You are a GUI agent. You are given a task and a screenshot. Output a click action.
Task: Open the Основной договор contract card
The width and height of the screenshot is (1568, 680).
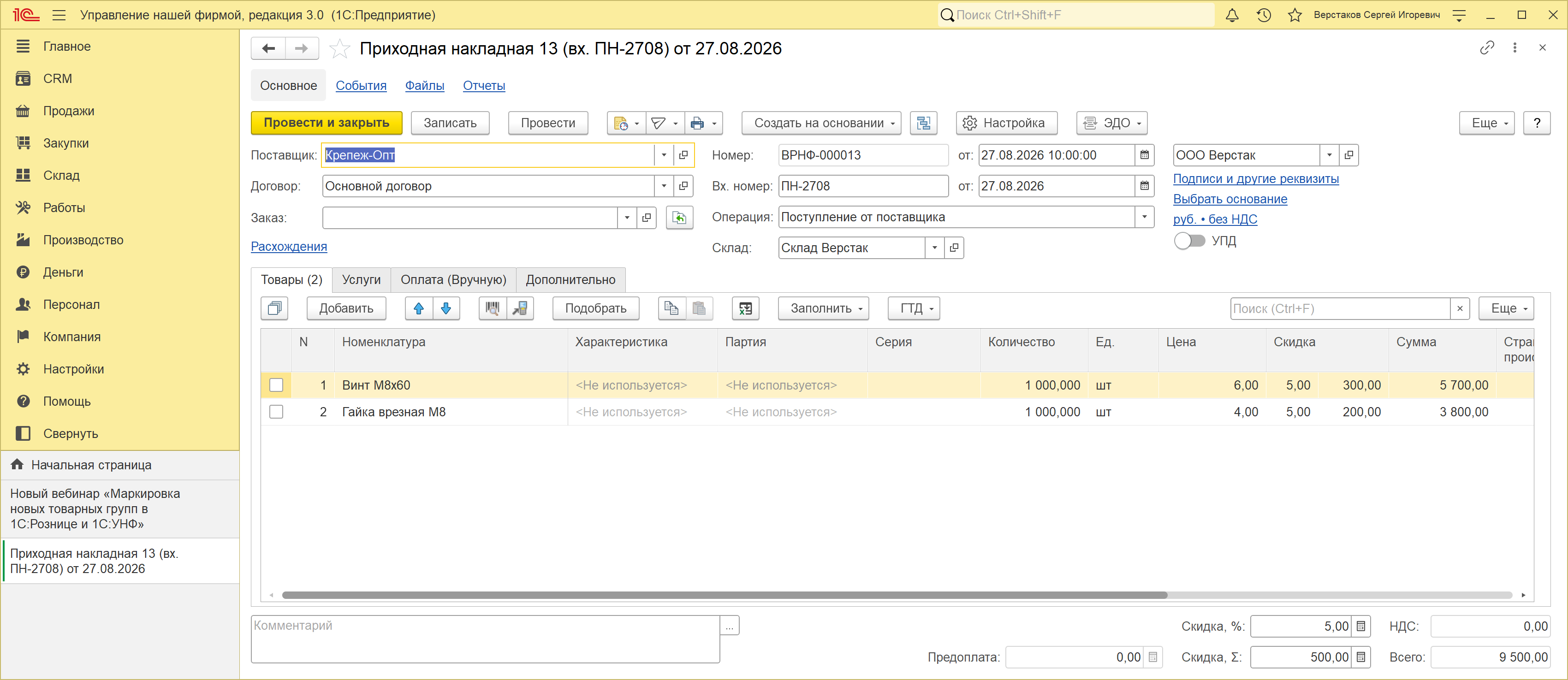[x=683, y=186]
